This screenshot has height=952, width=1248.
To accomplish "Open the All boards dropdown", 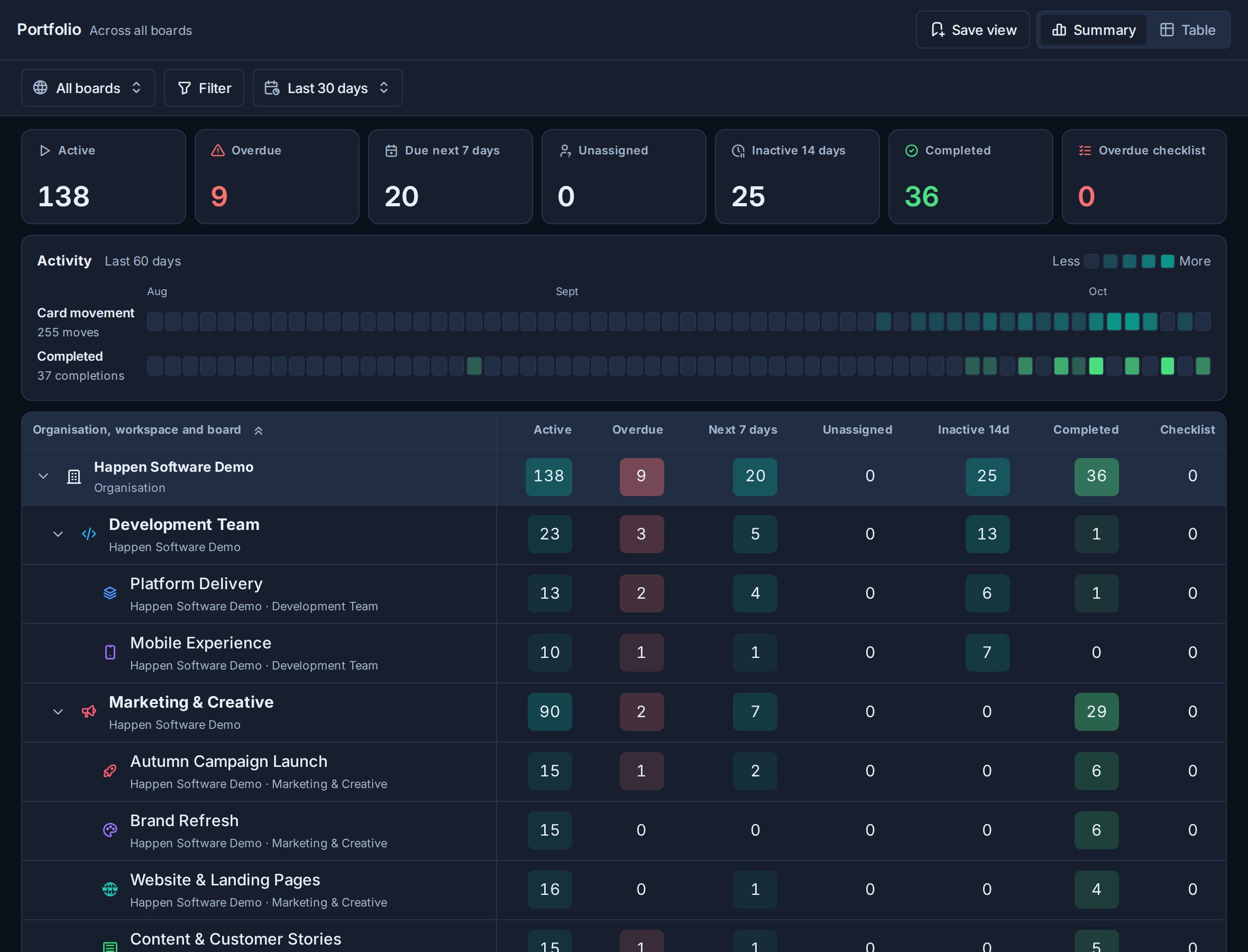I will coord(88,88).
